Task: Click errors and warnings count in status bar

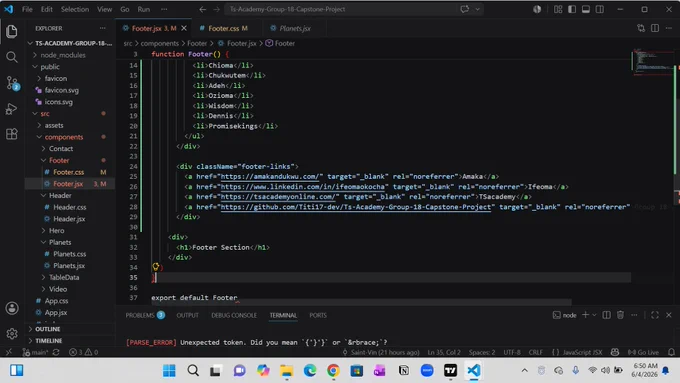Action: pos(83,352)
